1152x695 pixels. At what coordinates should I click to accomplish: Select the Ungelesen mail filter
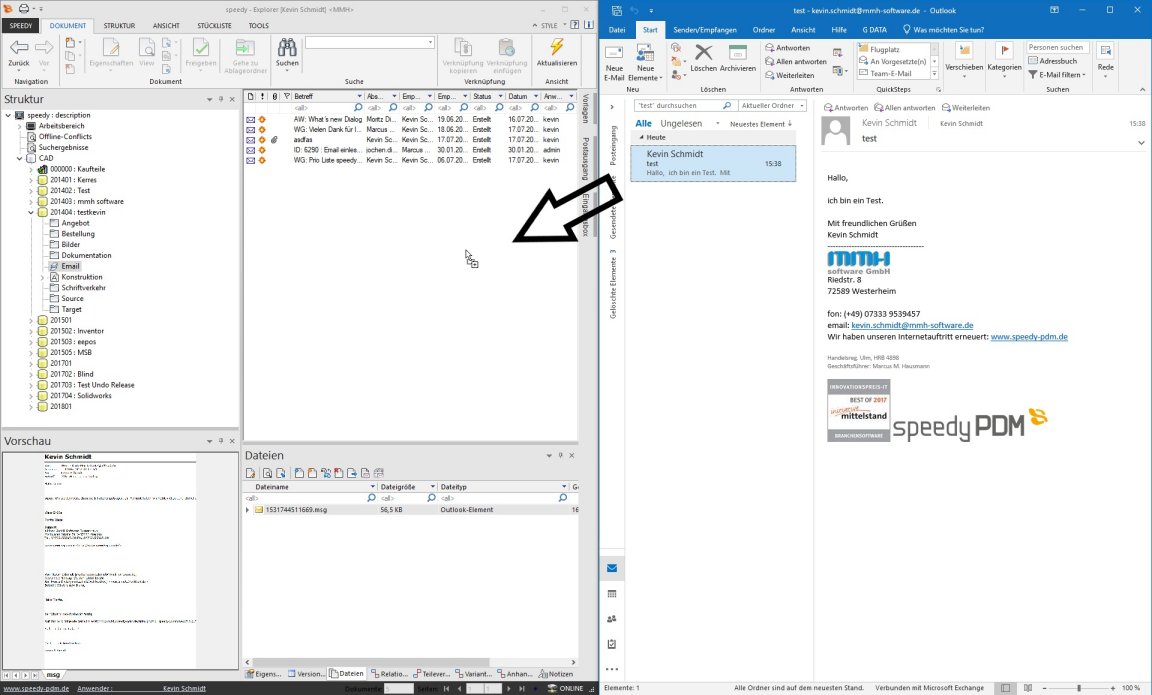click(x=680, y=124)
